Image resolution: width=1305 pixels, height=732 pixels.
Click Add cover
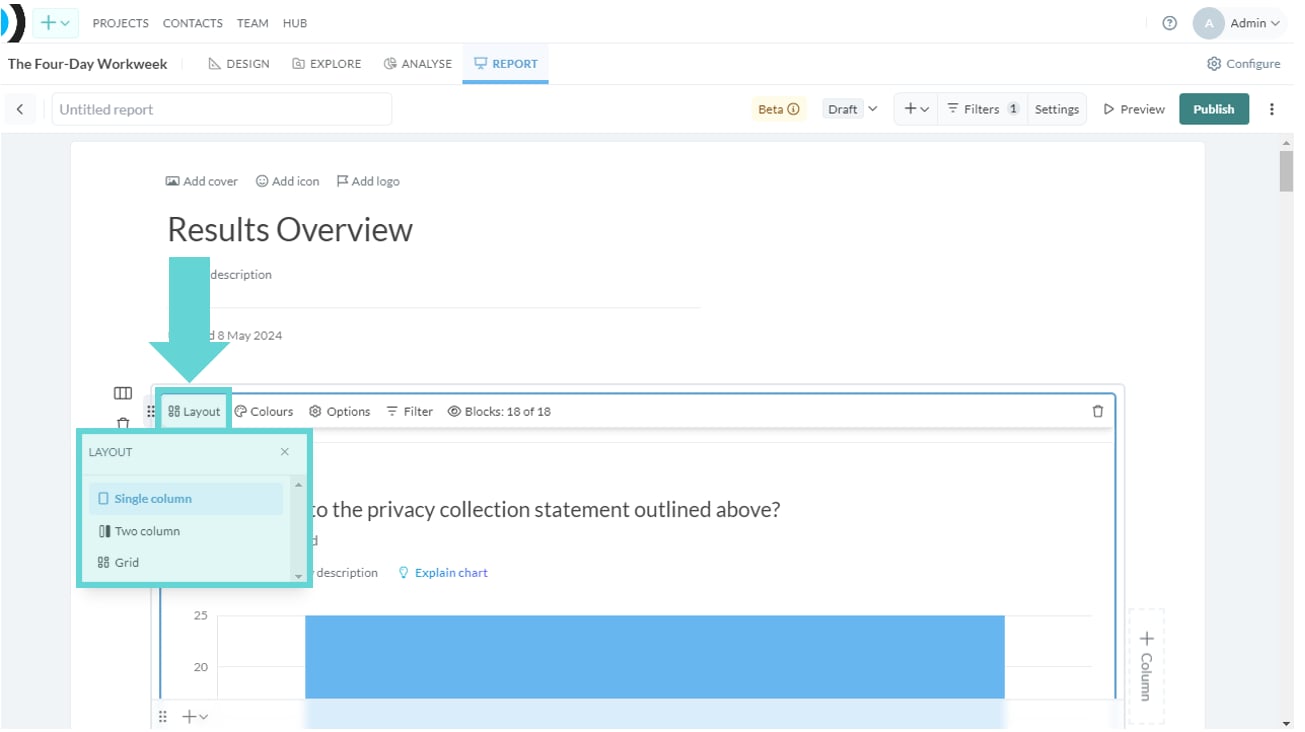click(202, 181)
